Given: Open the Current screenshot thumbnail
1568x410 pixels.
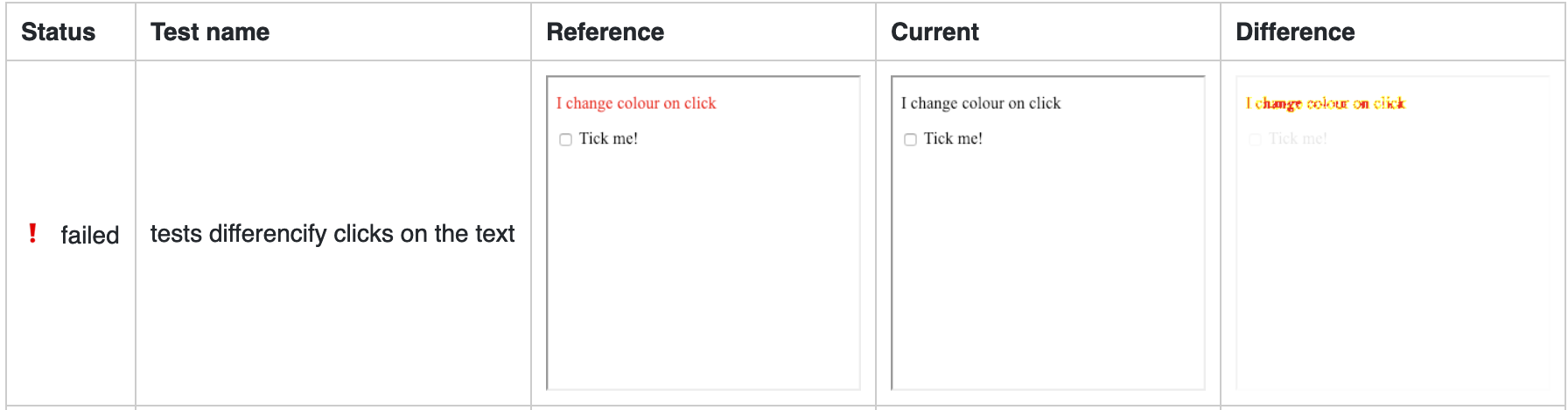Looking at the screenshot, I should click(x=1047, y=263).
